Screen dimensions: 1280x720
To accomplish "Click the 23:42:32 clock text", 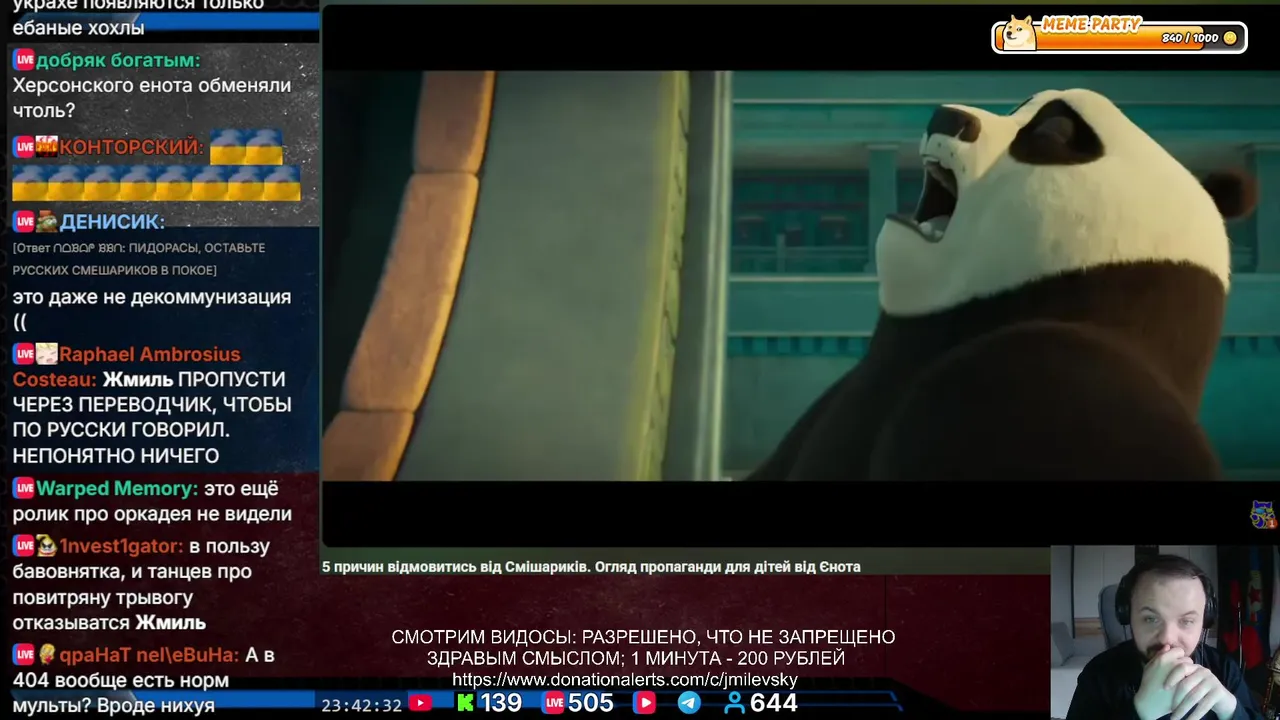I will click(361, 705).
